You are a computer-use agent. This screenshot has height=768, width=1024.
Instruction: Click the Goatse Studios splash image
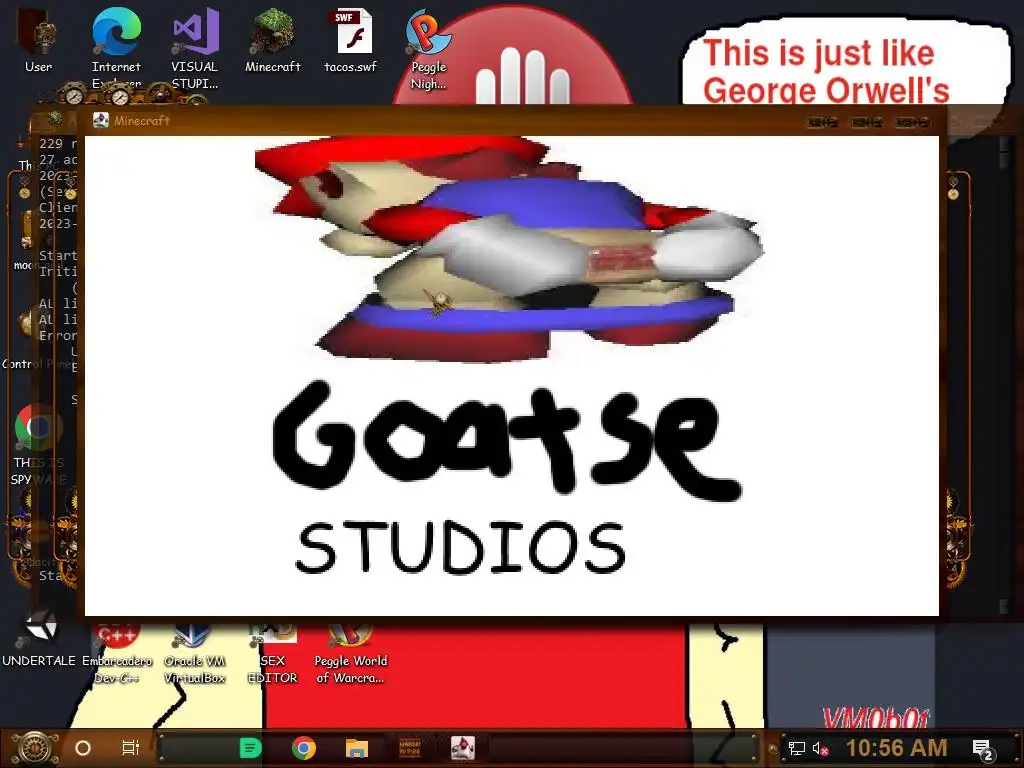pos(512,376)
